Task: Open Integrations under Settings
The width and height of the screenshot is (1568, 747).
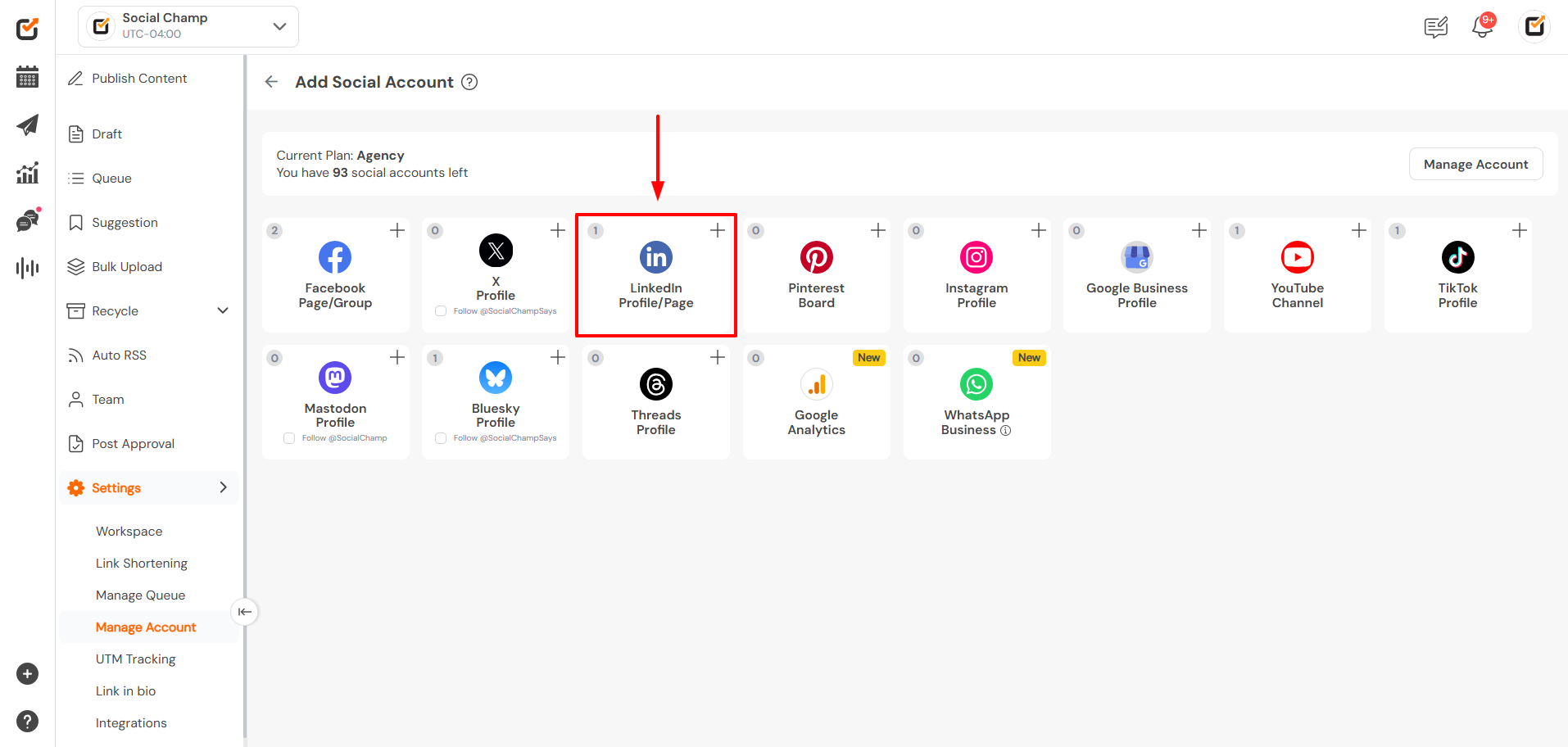Action: pos(131,723)
